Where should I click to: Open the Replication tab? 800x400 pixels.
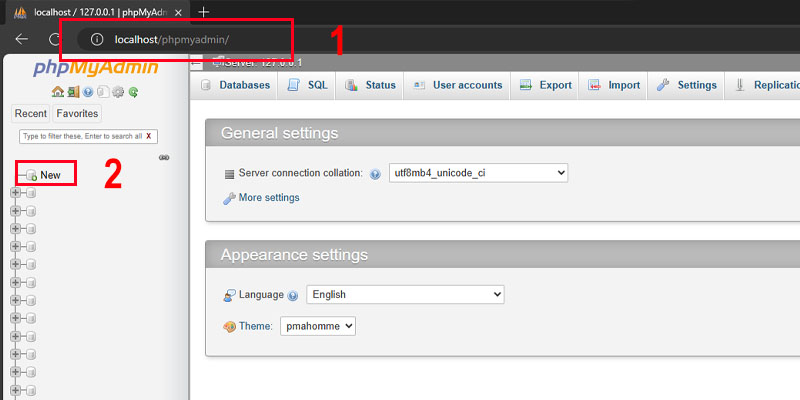click(763, 85)
